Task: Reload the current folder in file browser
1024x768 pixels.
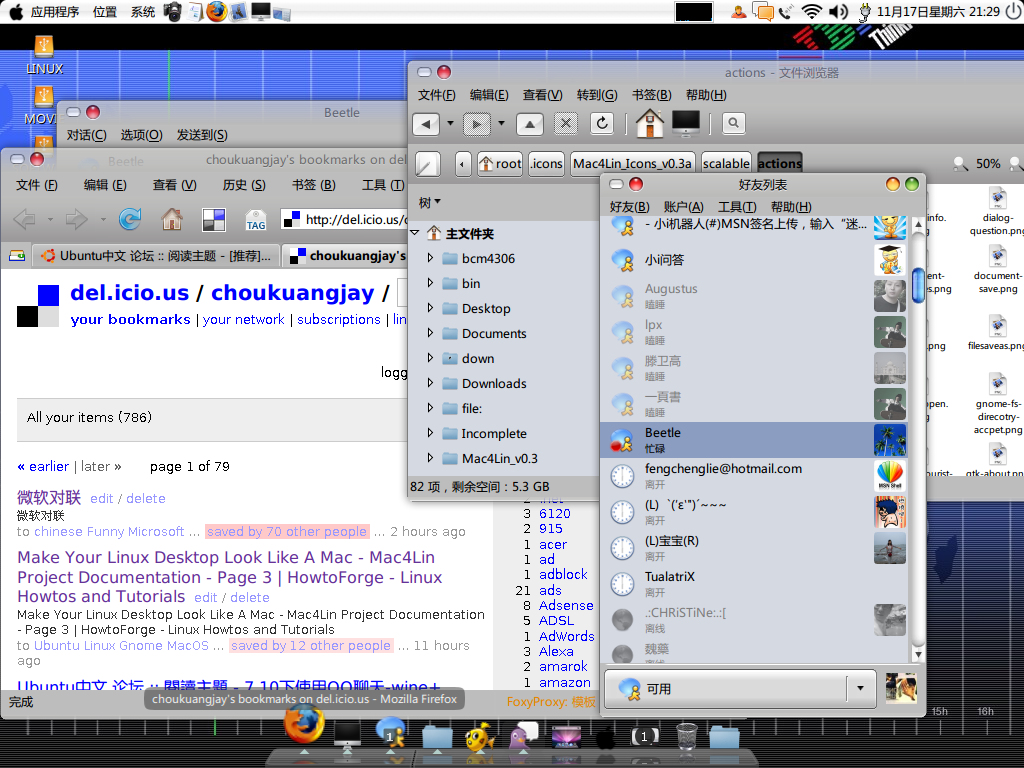Action: pos(601,123)
